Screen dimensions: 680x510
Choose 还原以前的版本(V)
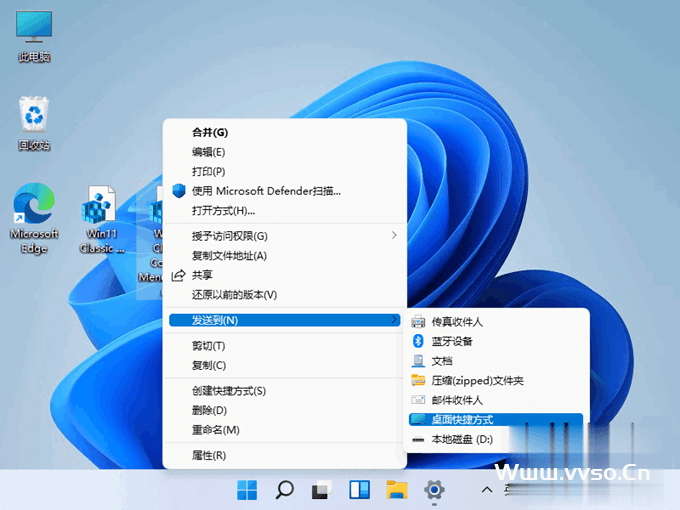284,295
